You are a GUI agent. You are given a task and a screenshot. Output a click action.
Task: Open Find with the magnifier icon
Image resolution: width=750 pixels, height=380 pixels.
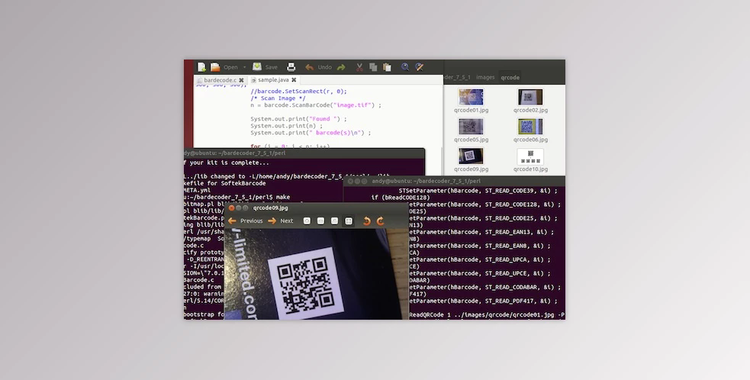click(405, 67)
